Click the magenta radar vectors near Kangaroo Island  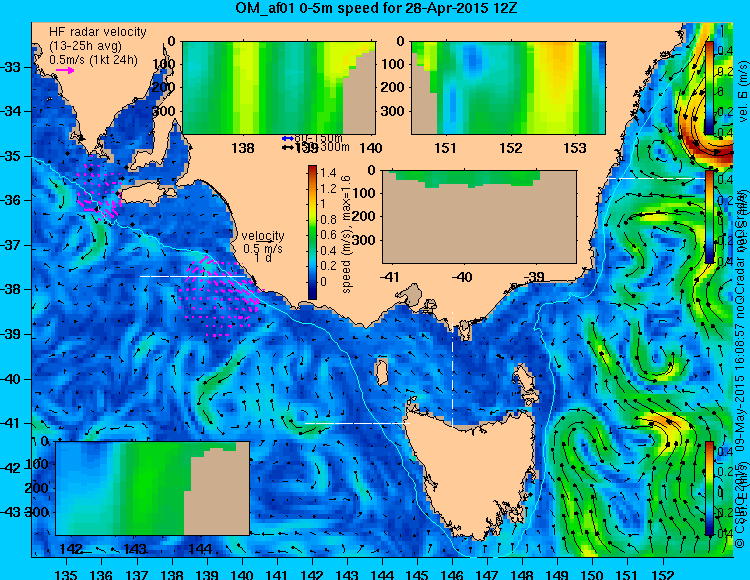click(101, 192)
